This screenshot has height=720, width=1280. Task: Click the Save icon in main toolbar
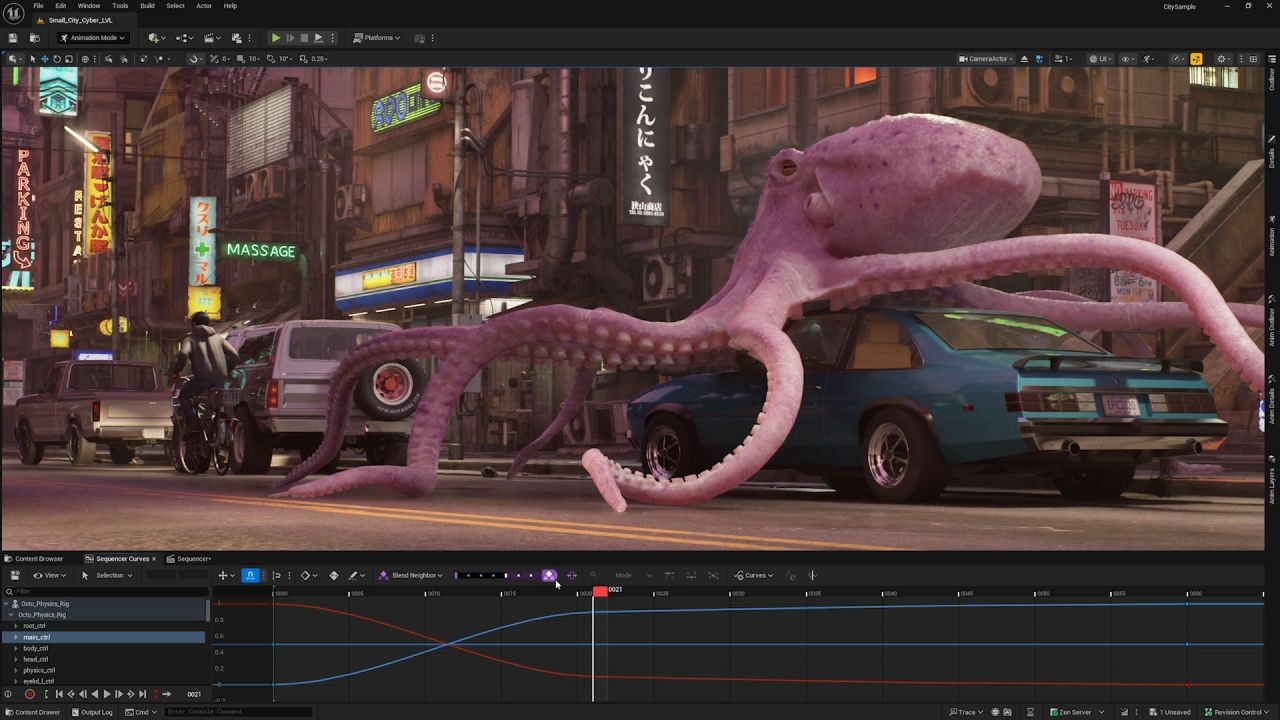[x=13, y=38]
